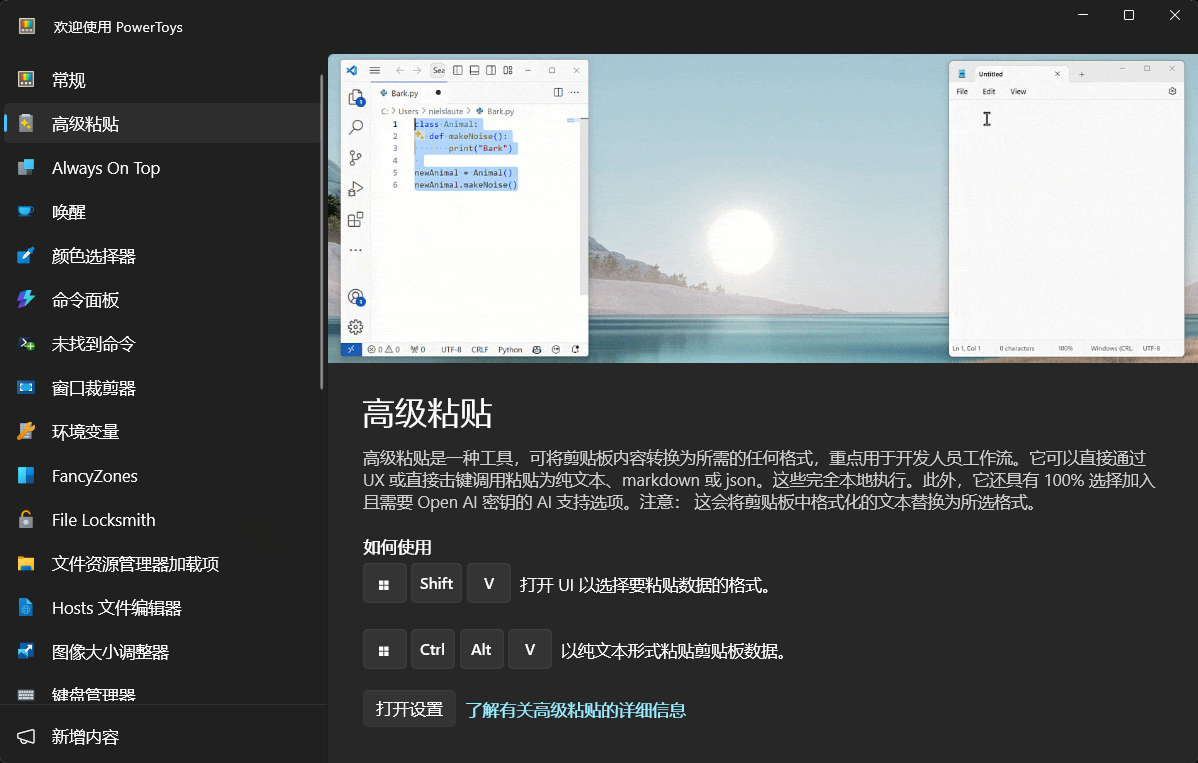The image size is (1198, 763).
Task: Click the 键盘管理器 keyboard icon
Action: click(x=26, y=695)
